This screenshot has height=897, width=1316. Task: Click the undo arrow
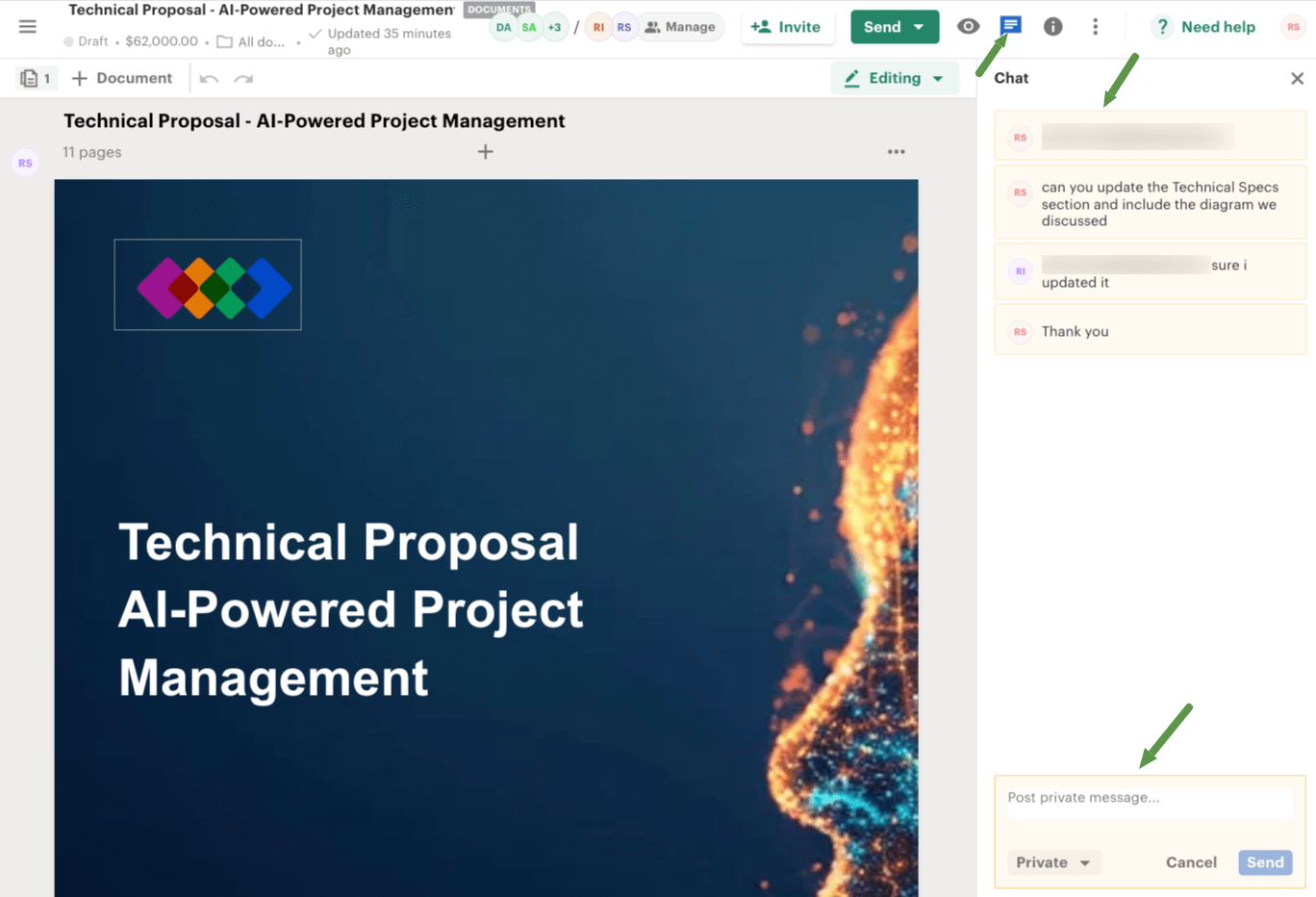point(209,79)
